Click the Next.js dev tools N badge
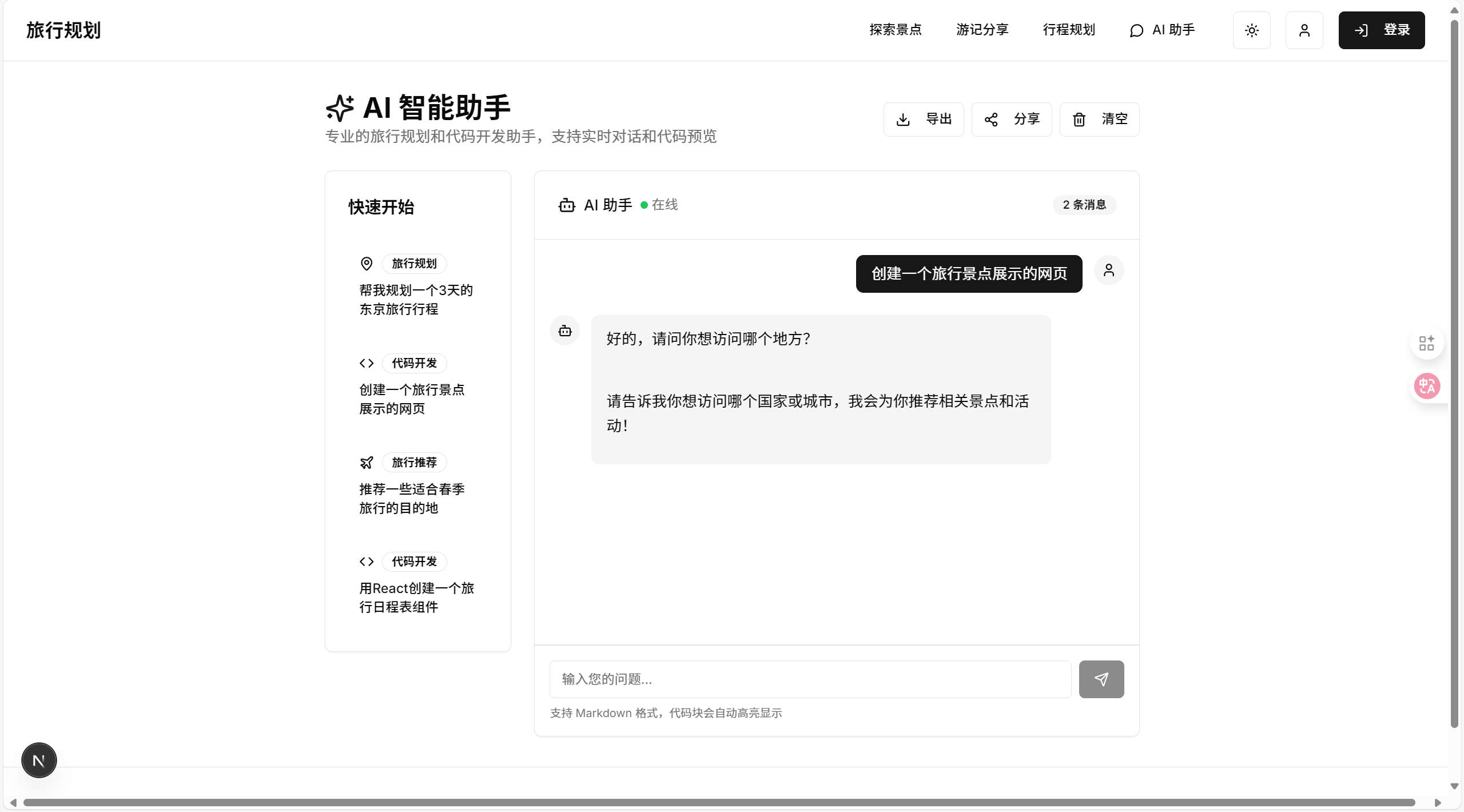Screen dimensions: 1464x812 point(39,760)
